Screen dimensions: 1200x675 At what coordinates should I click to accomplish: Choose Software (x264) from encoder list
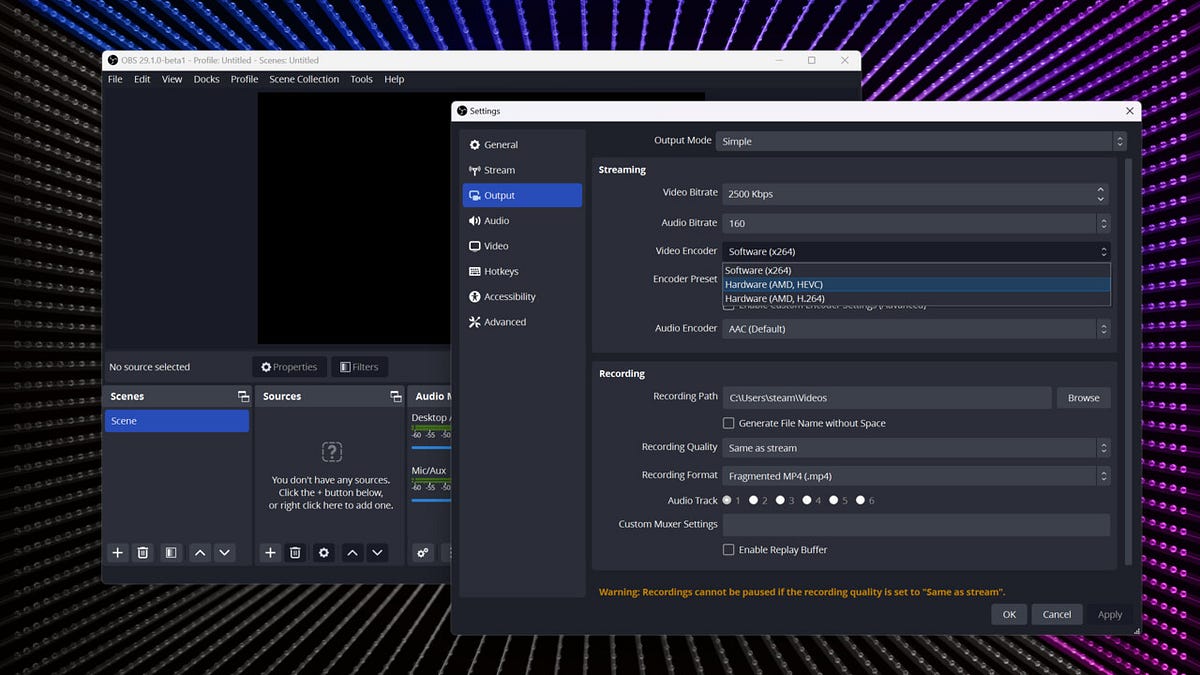916,270
